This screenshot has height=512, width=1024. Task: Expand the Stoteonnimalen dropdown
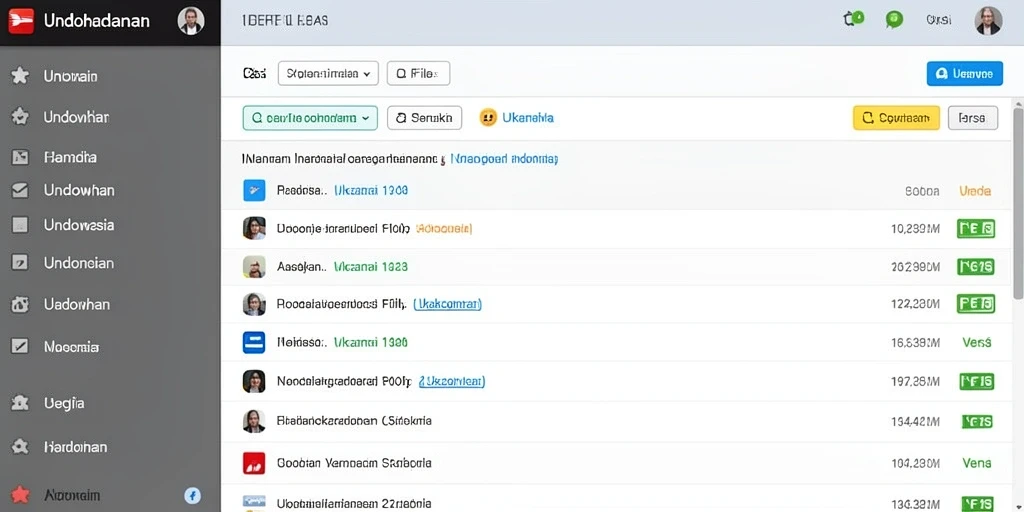click(x=328, y=74)
